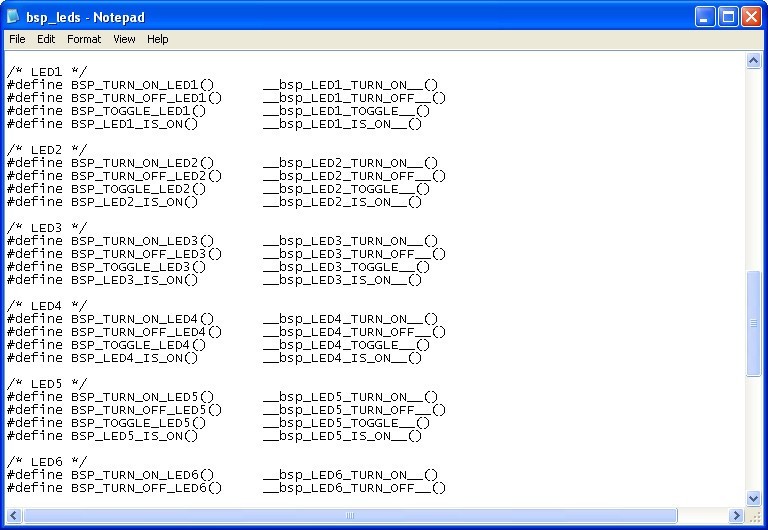Click the text __bsp_LED4_TURN_OFF__()
This screenshot has width=768, height=530.
click(x=354, y=332)
